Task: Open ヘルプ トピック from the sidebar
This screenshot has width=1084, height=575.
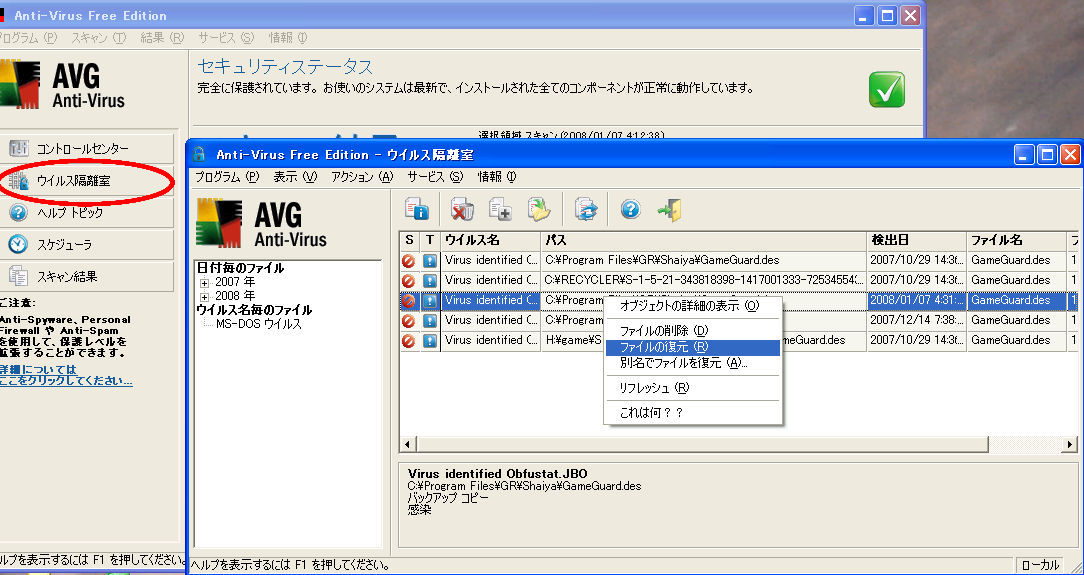Action: pos(87,212)
